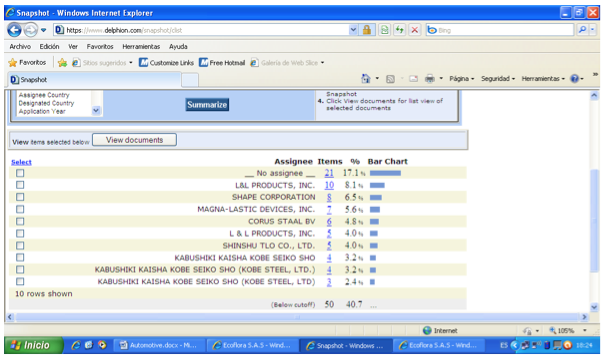
Task: Open the Herramientas menu in menu bar
Action: (141, 46)
